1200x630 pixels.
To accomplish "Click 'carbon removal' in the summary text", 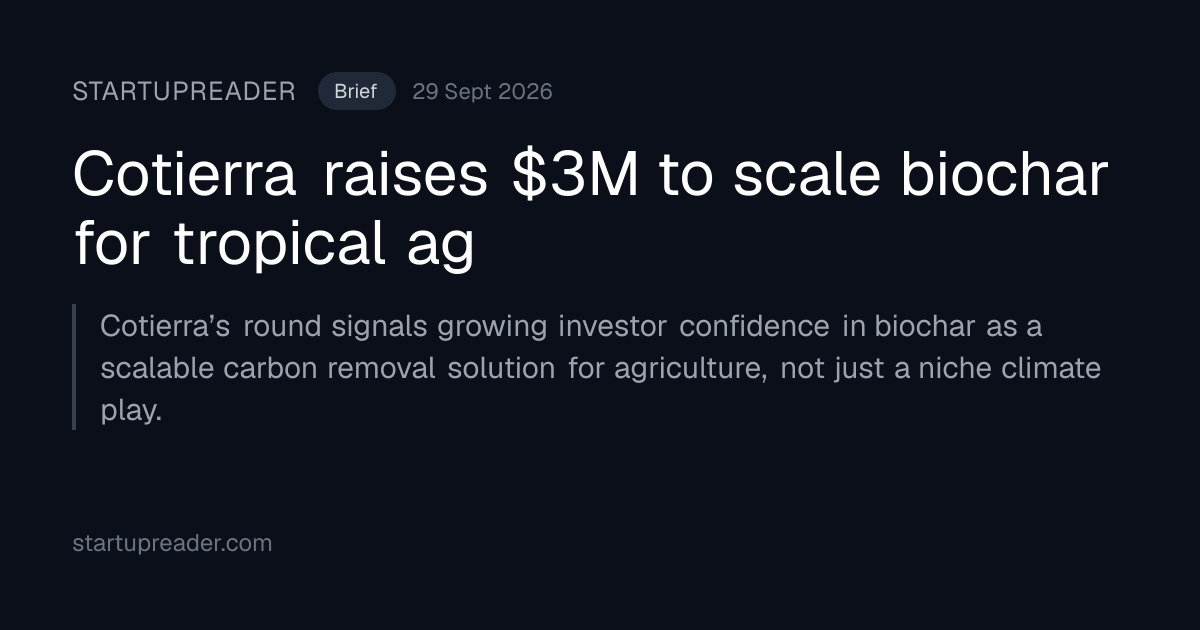I will [329, 368].
